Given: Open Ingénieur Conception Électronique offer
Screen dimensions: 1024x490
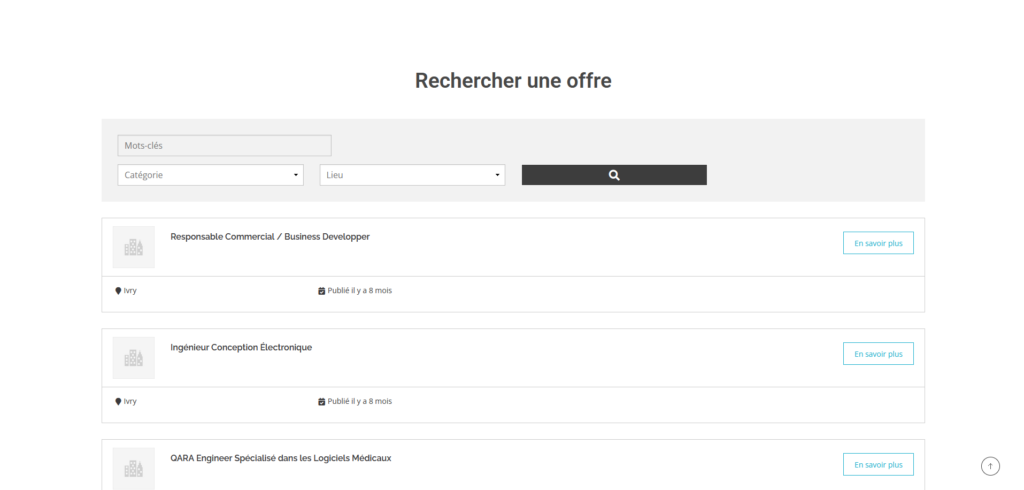Looking at the screenshot, I should click(x=241, y=348).
